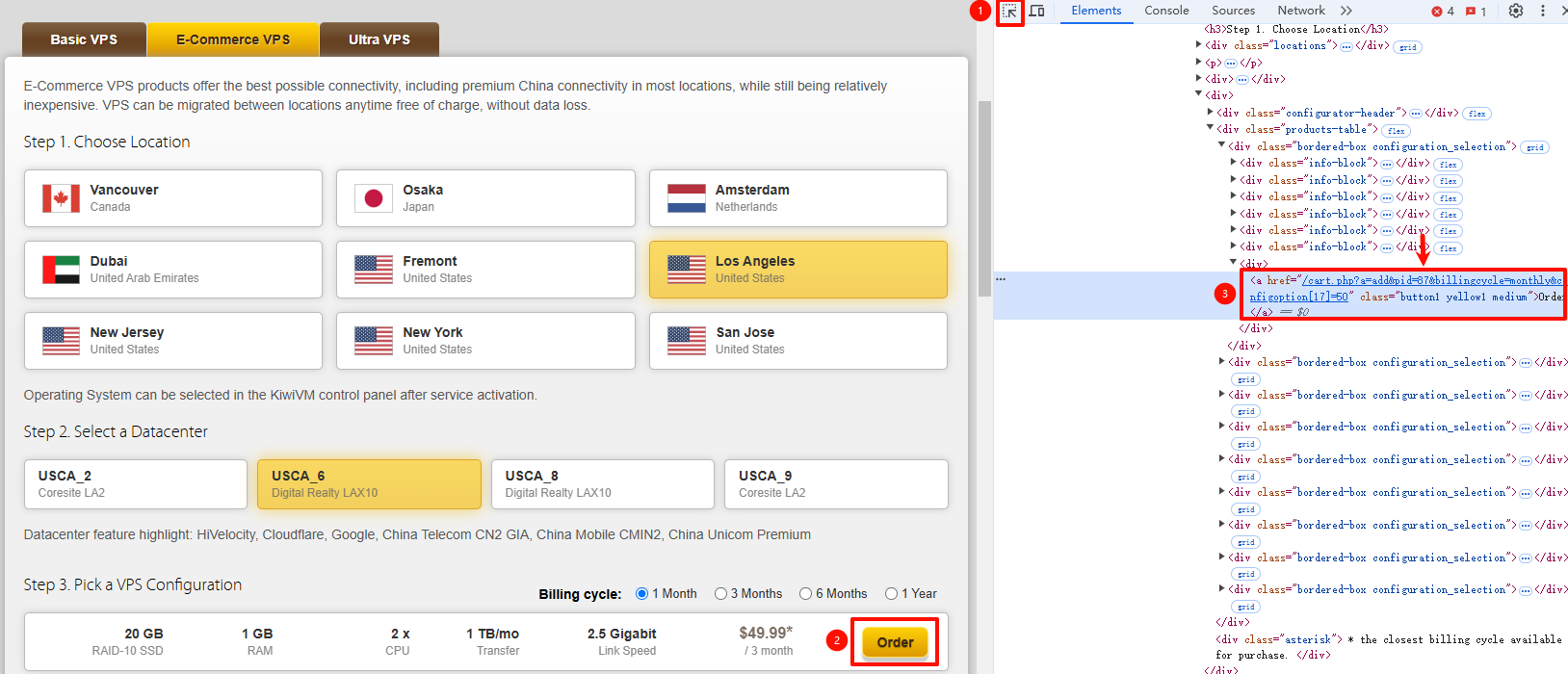This screenshot has height=674, width=1568.
Task: Open DevTools settings gear
Action: tap(1516, 11)
